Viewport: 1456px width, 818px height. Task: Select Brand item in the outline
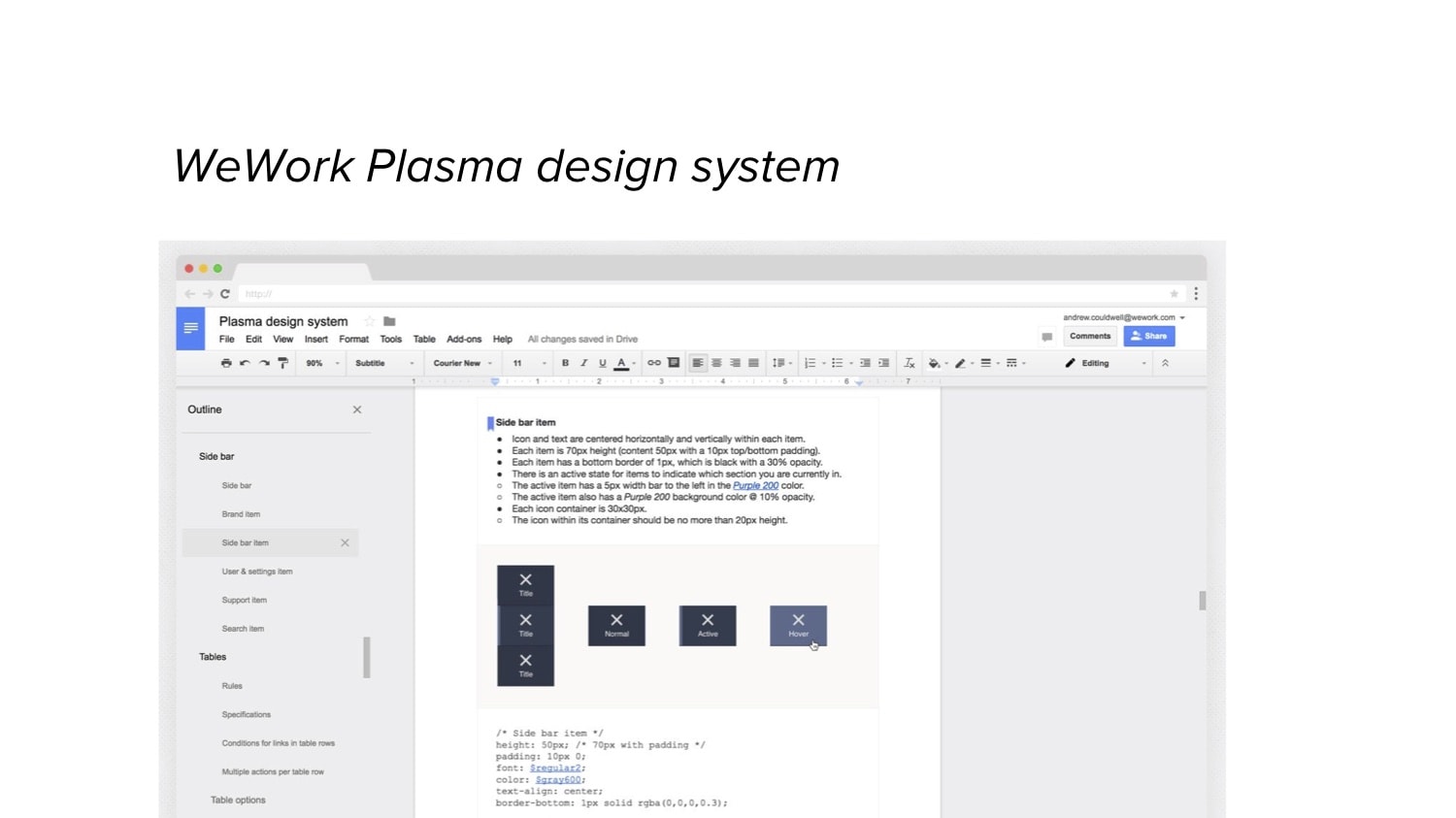(x=241, y=514)
